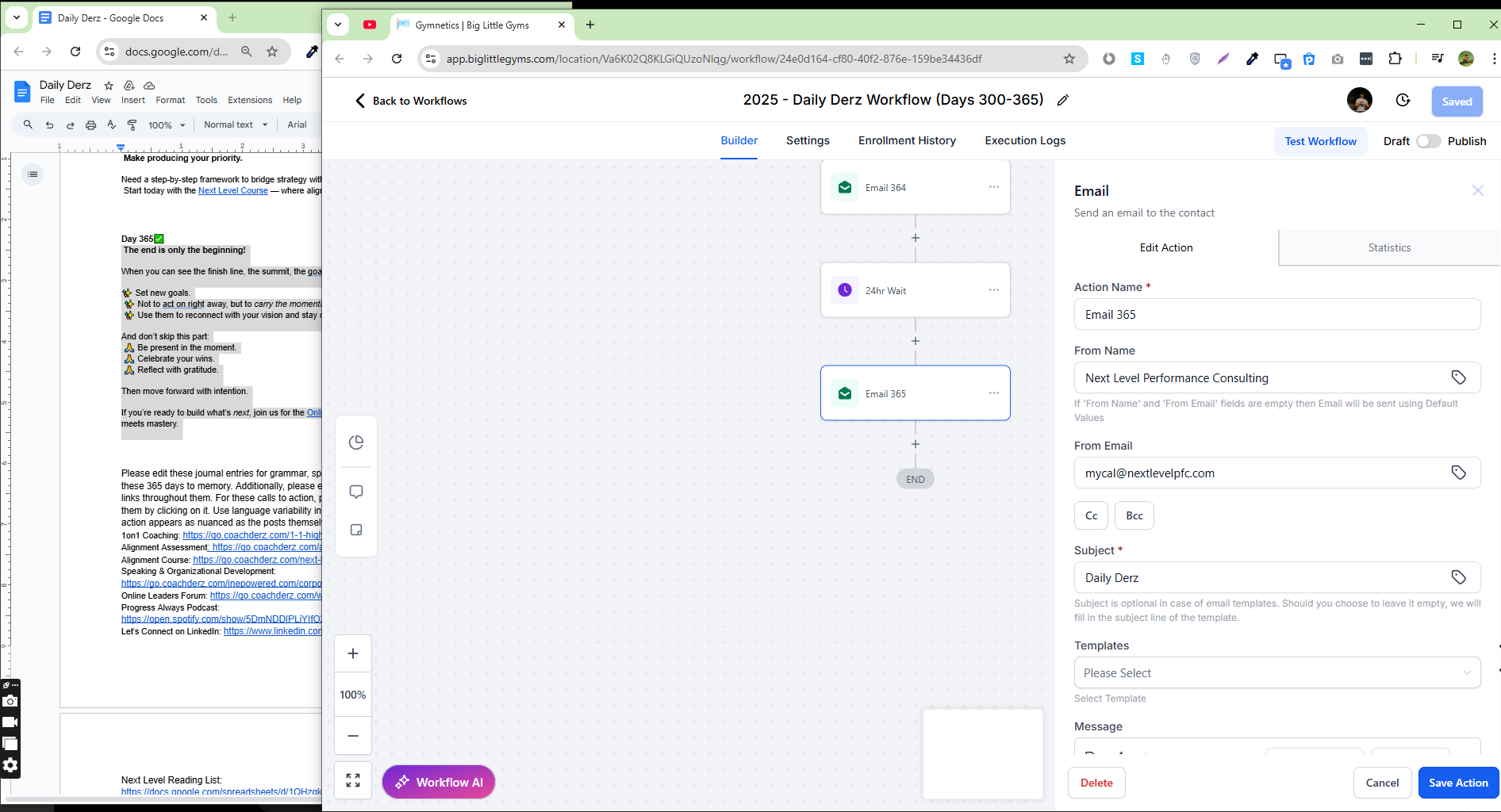
Task: Expand the Templates Please Select dropdown
Action: [1276, 673]
